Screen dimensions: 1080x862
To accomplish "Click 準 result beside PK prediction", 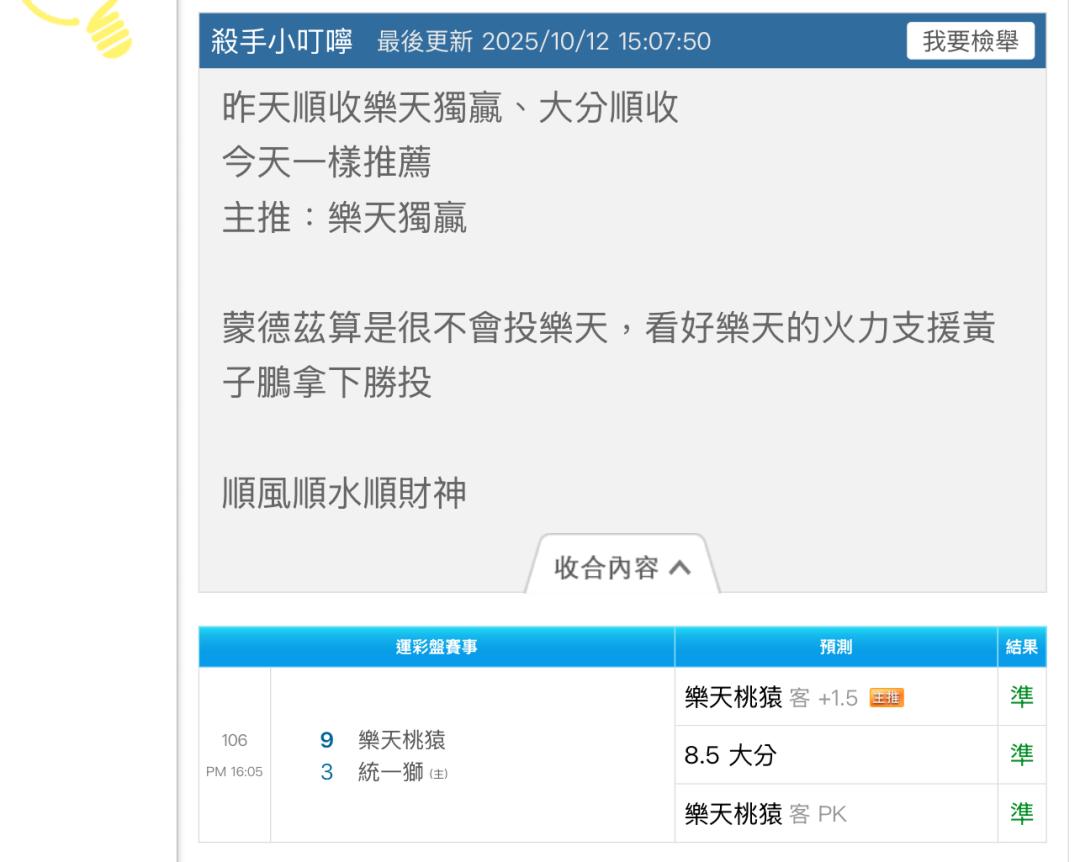I will (x=1021, y=814).
